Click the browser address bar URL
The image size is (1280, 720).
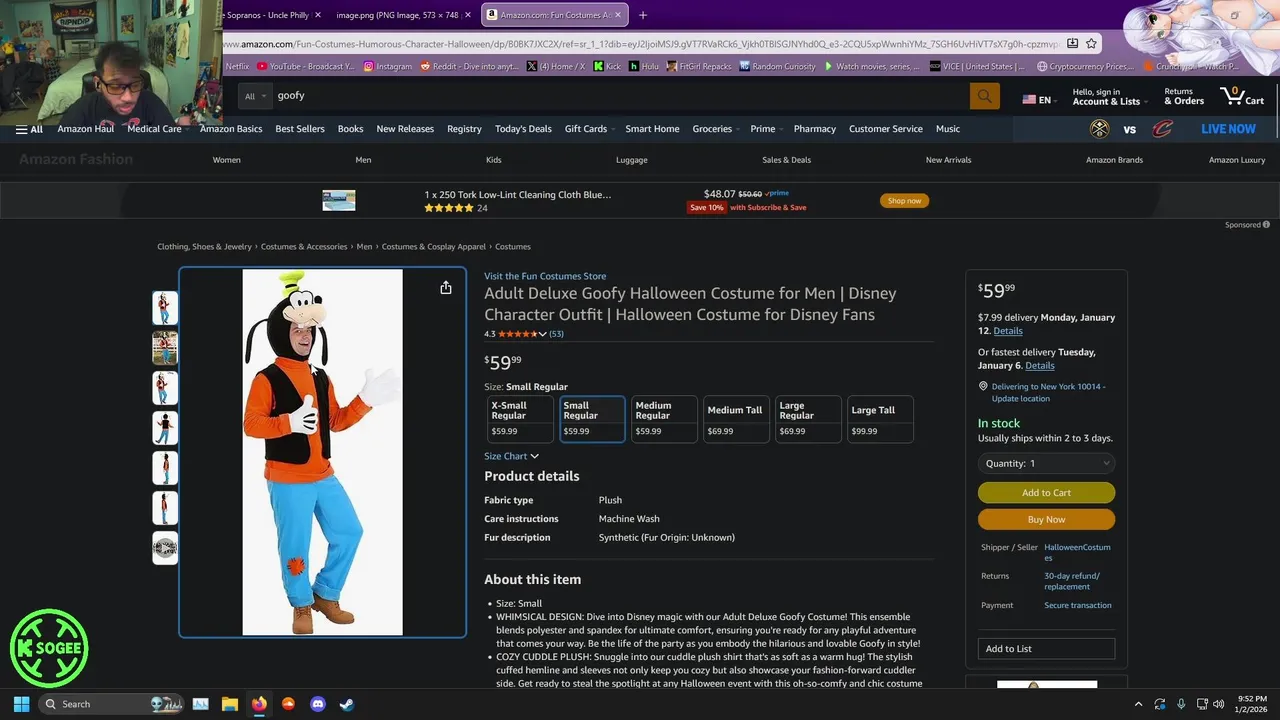tap(640, 44)
